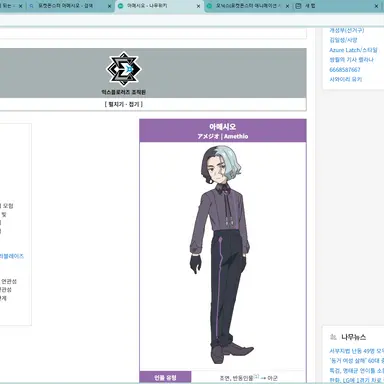Click the アメジオ | Amethio subtitle
384x384 pixels.
[222, 136]
